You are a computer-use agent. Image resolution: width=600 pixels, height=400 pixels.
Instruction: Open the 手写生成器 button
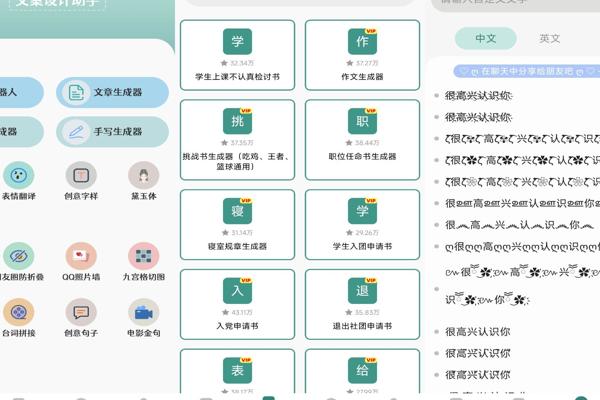(x=112, y=132)
